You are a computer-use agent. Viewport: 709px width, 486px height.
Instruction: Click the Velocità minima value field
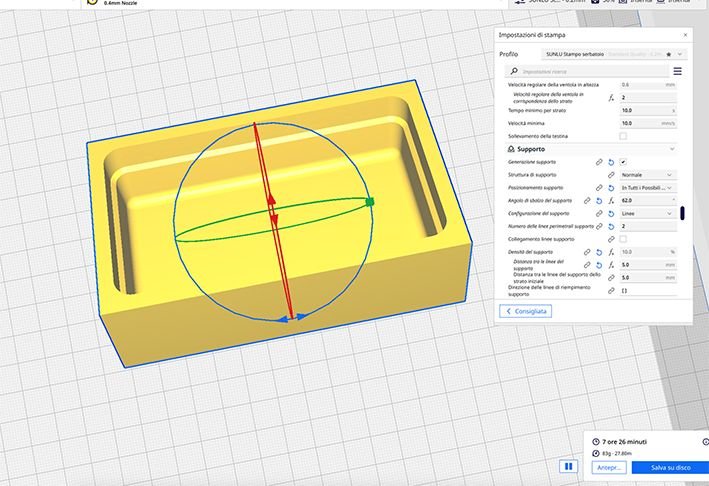pyautogui.click(x=648, y=123)
